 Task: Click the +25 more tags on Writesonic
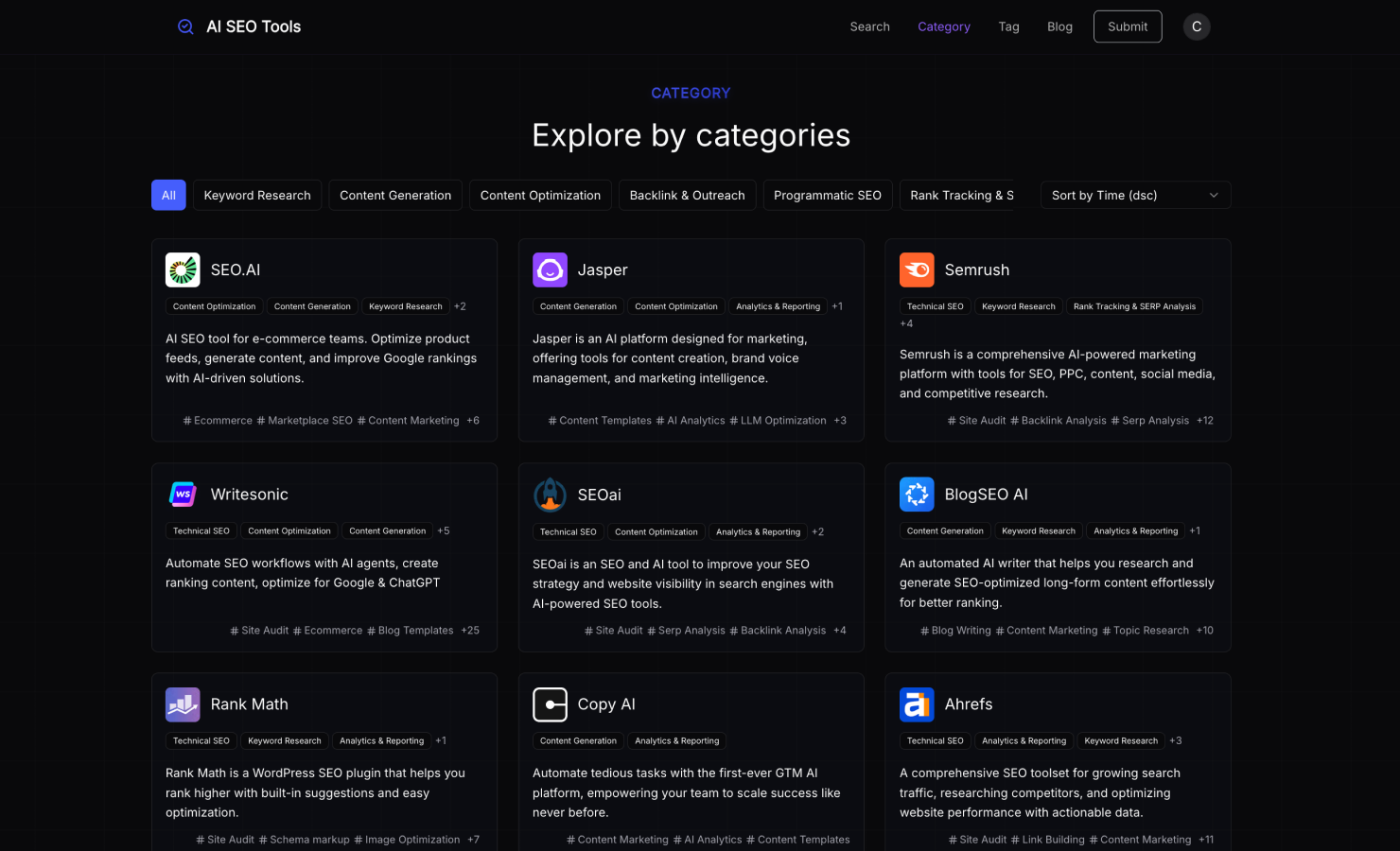pos(470,631)
